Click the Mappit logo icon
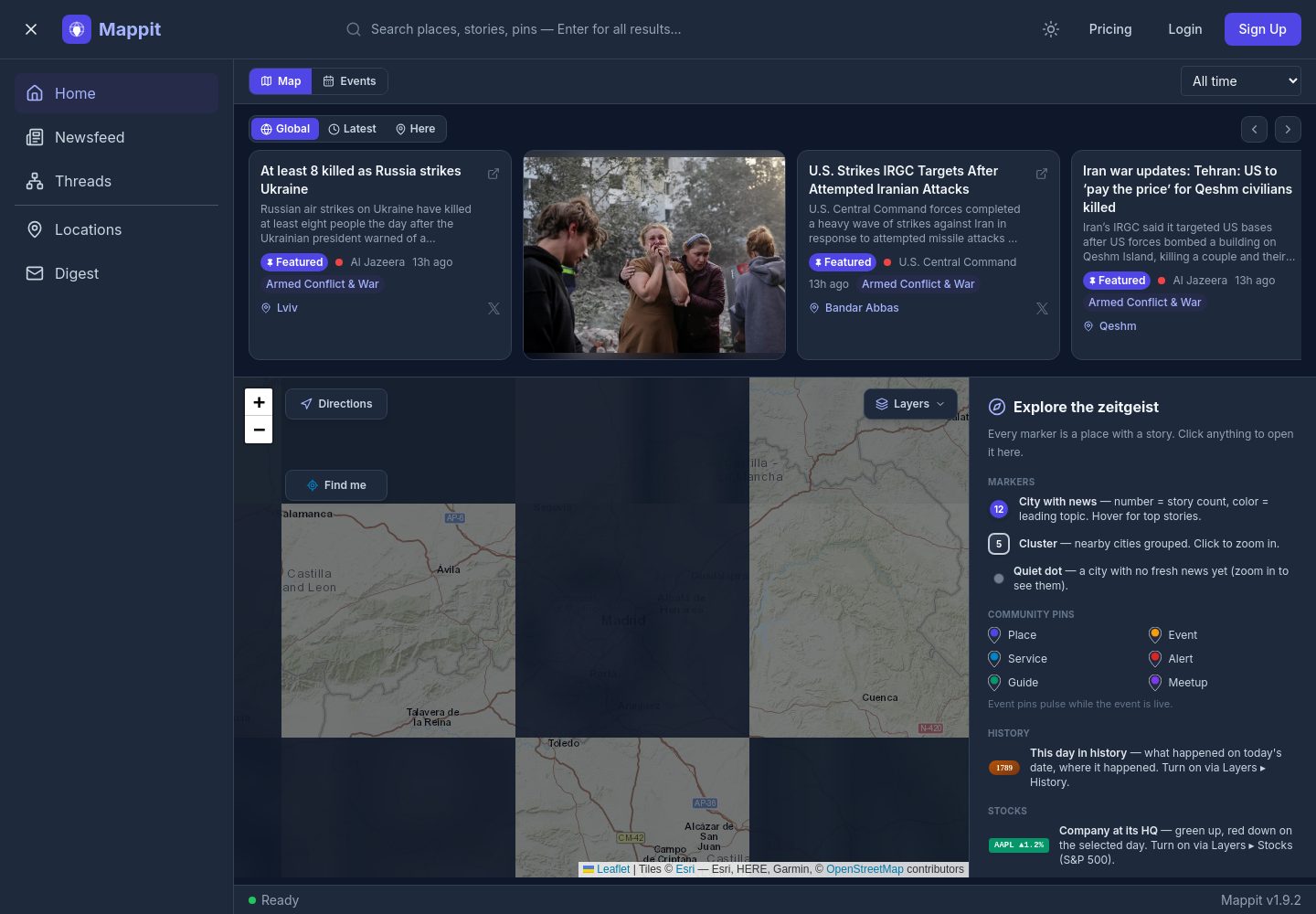Screen dimensions: 1316x914 pyautogui.click(x=77, y=29)
